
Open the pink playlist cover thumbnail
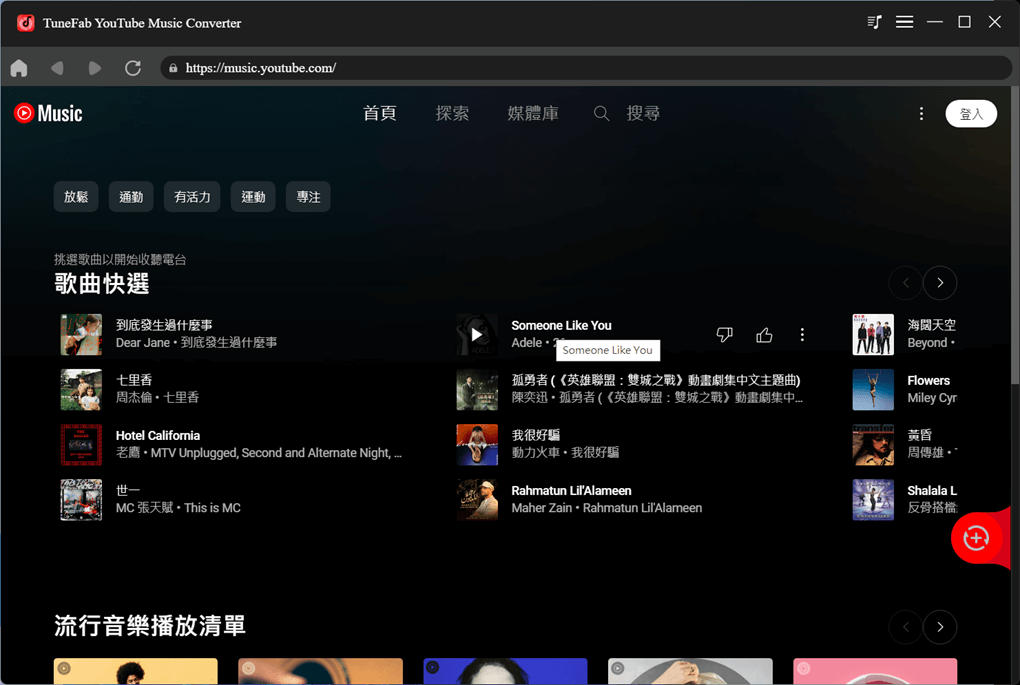tap(875, 671)
